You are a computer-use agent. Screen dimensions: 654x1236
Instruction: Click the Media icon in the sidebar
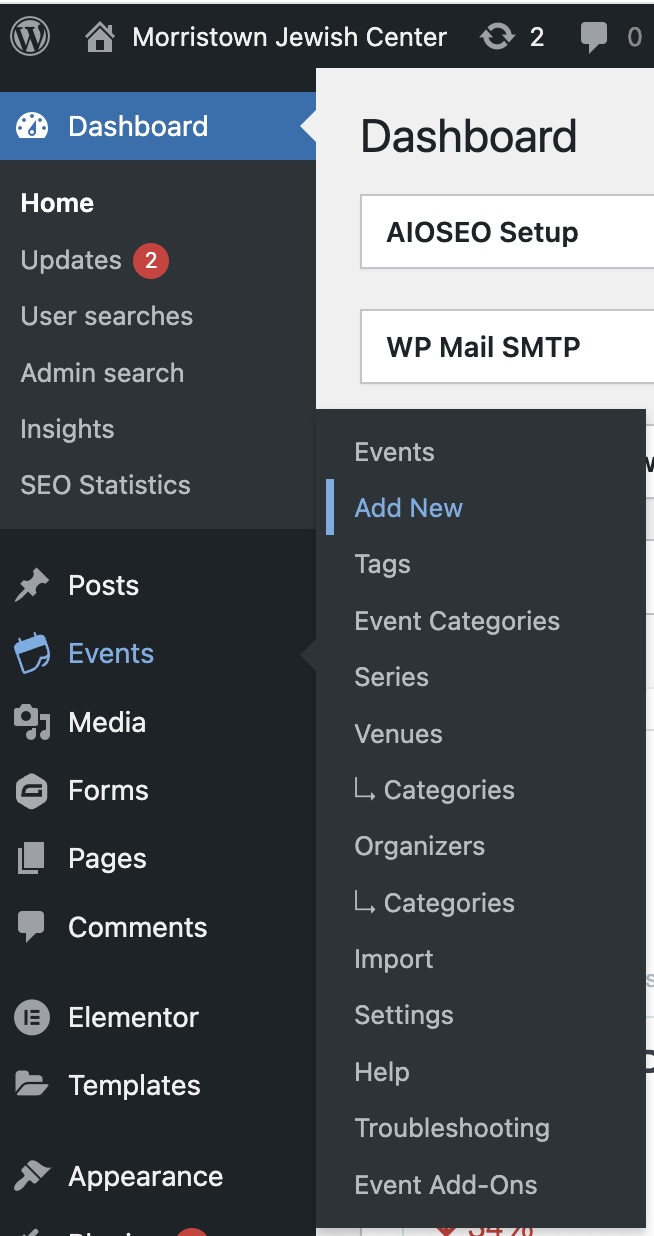click(x=32, y=722)
